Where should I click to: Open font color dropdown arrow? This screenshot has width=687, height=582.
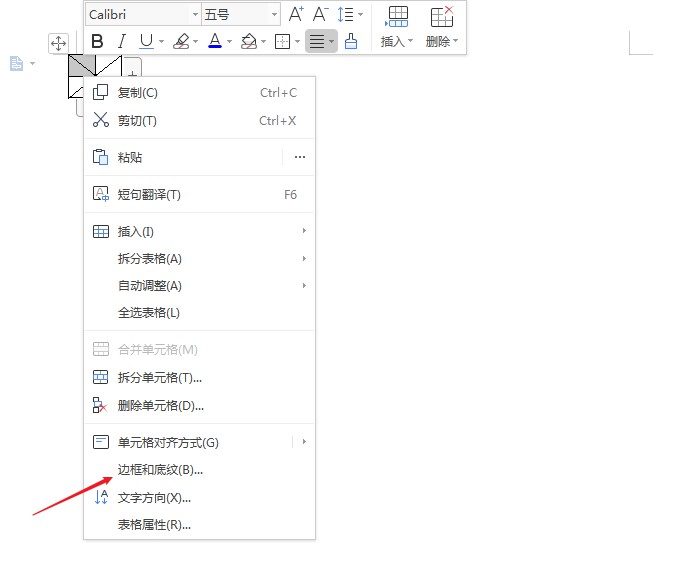229,42
